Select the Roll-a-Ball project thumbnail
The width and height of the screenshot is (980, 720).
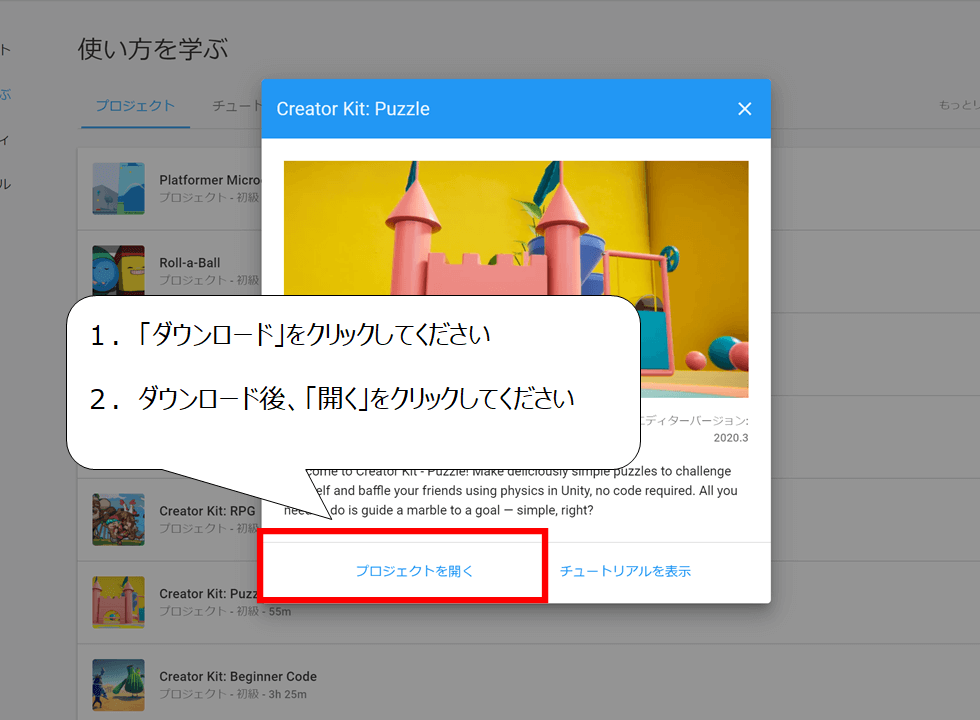(119, 270)
